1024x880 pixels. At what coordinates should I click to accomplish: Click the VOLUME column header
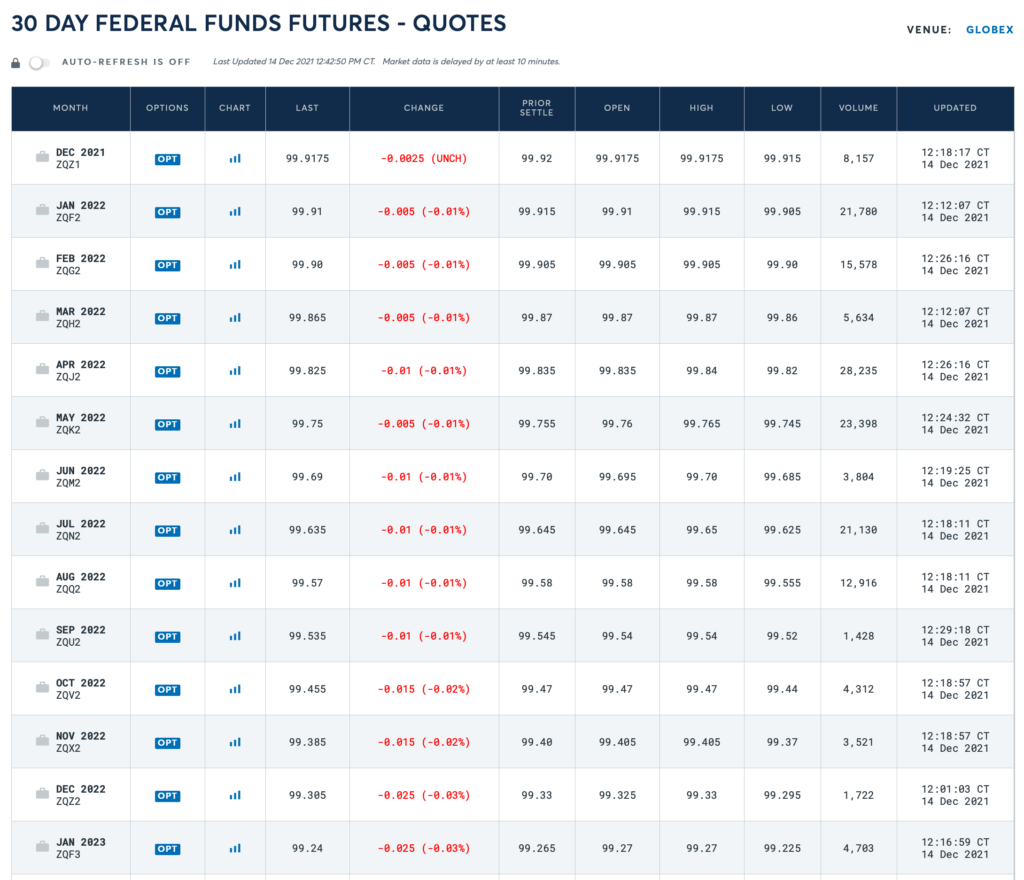[858, 108]
